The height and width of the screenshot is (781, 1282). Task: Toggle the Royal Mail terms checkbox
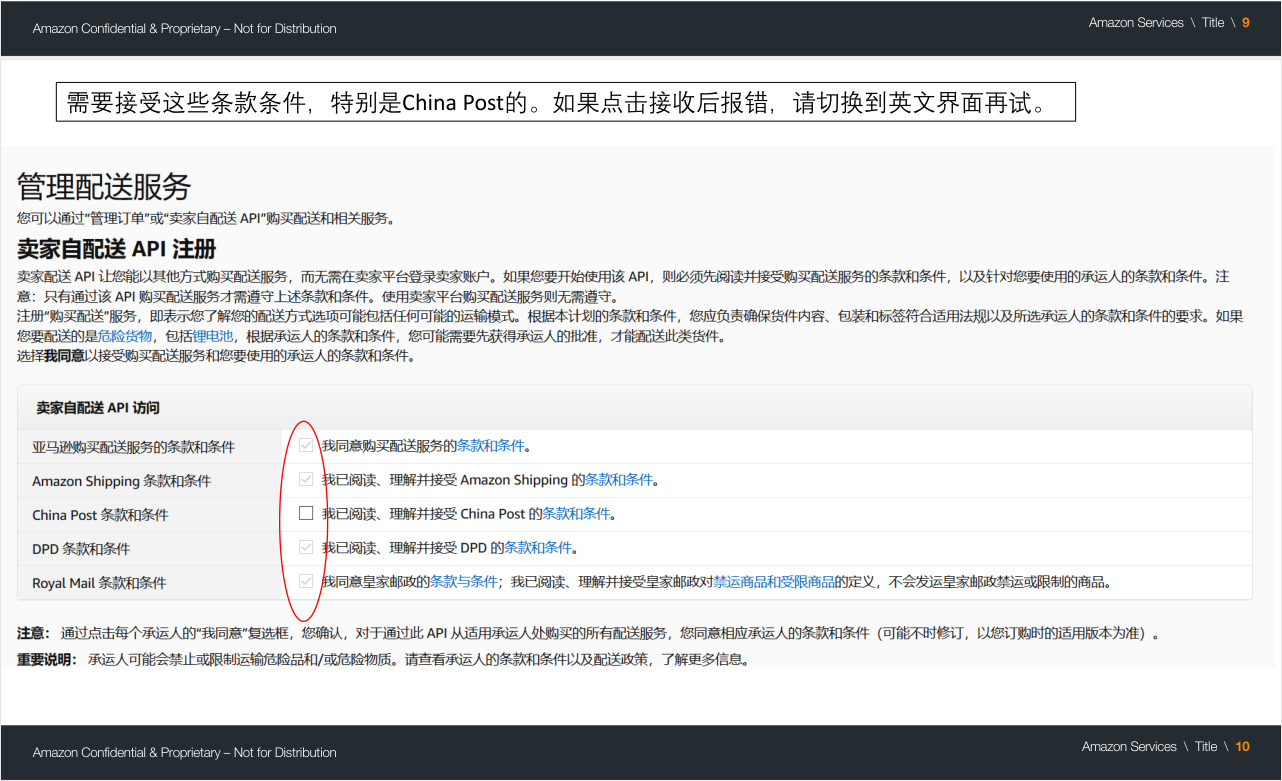coord(306,581)
